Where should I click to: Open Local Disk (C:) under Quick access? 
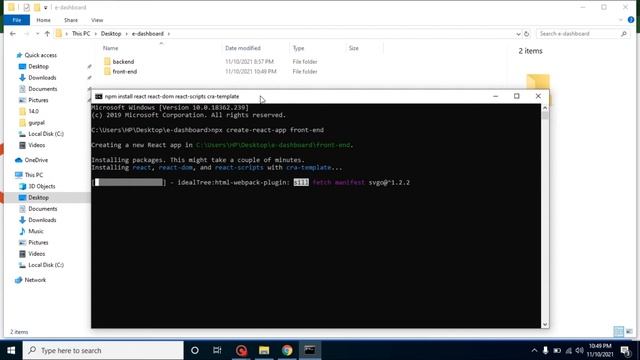tap(46, 134)
